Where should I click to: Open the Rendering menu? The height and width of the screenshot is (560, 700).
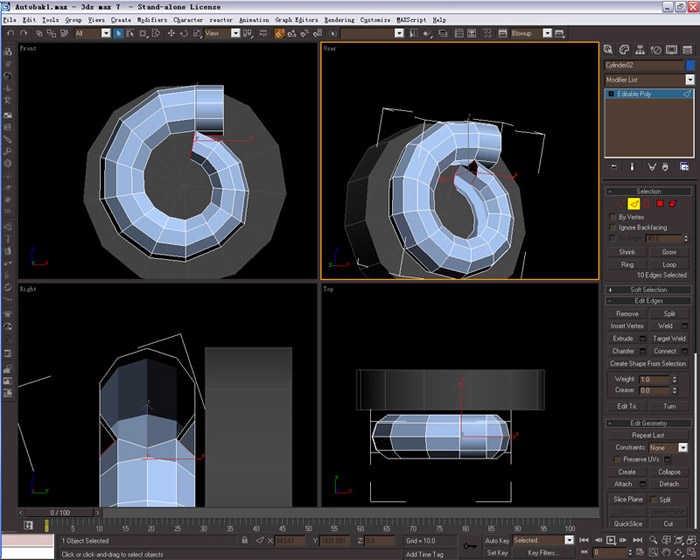pos(339,20)
